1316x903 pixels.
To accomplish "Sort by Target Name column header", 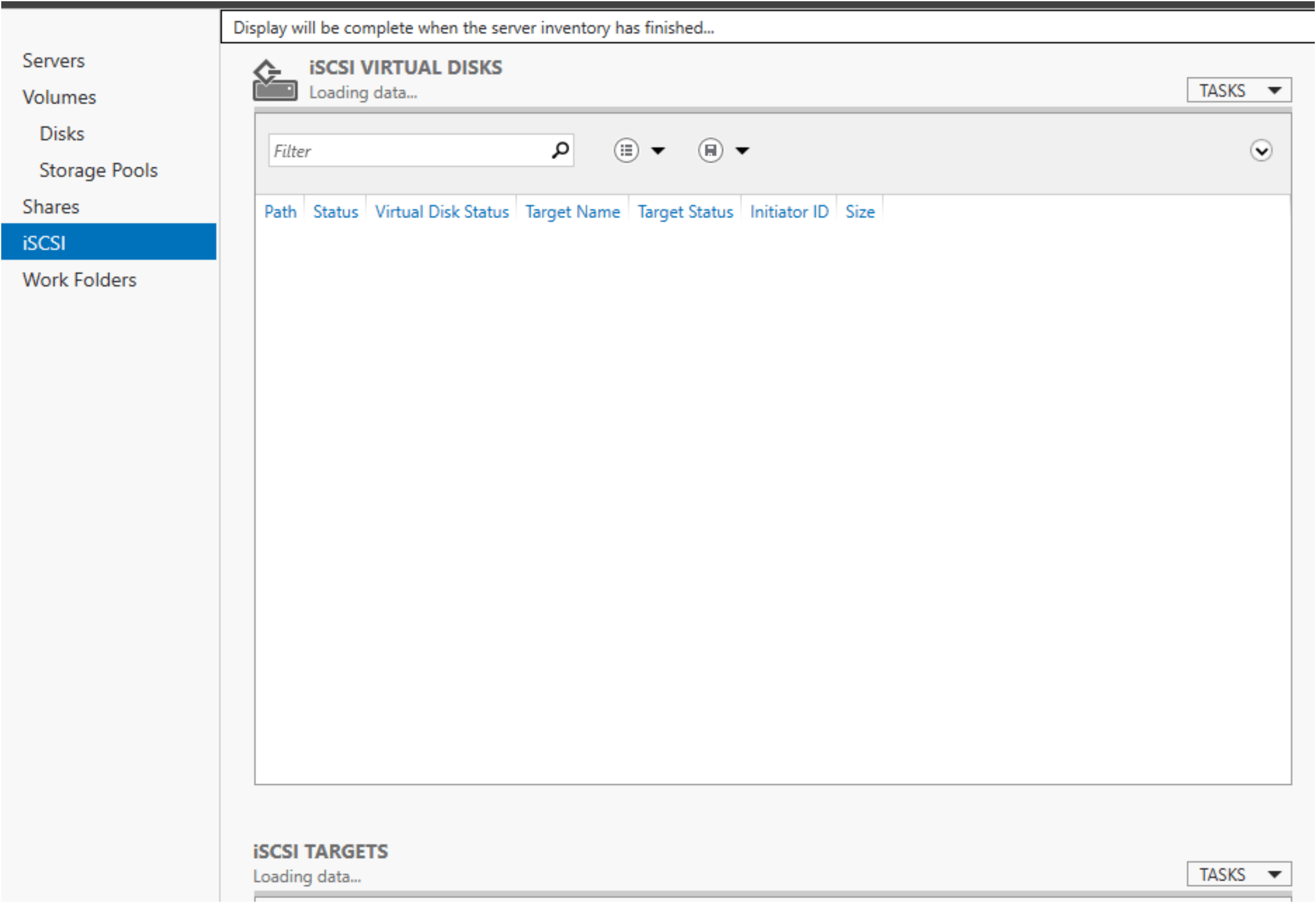I will [x=572, y=212].
